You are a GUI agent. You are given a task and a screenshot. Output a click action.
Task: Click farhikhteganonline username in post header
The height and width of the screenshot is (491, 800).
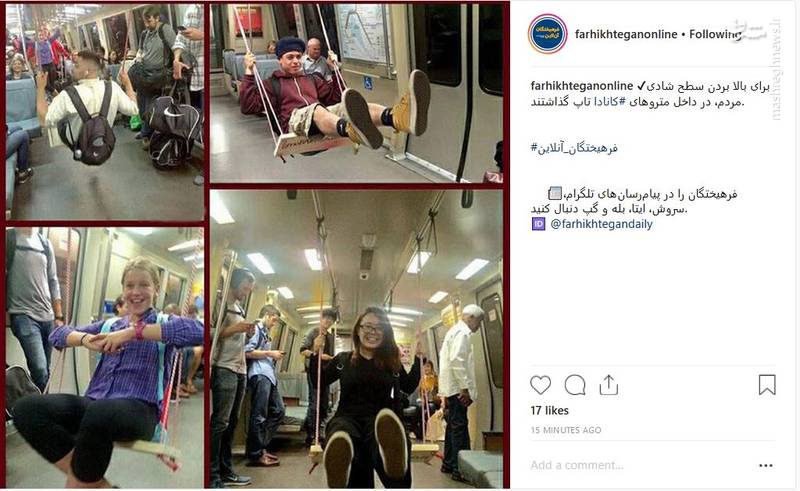[x=626, y=34]
